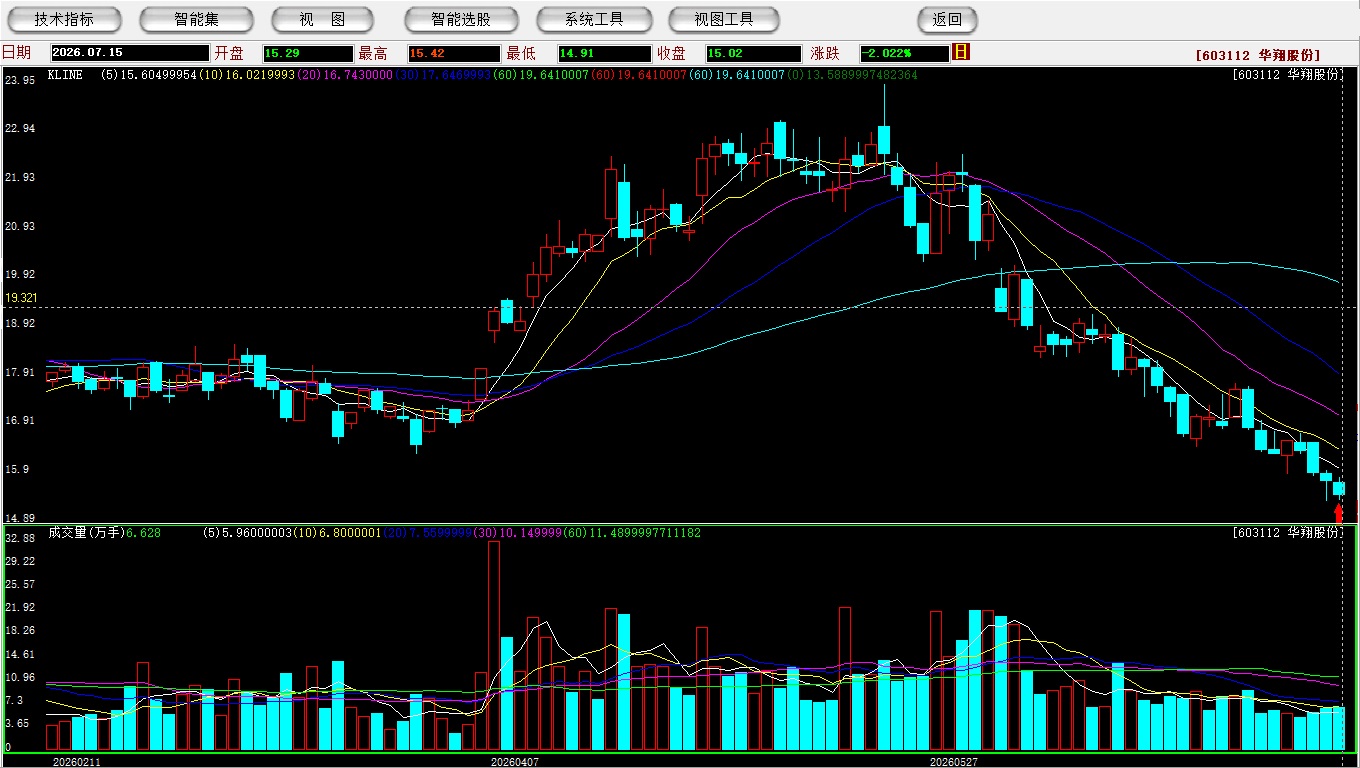Open the 智能集 button
Viewport: 1360px width, 768px height.
[x=196, y=19]
